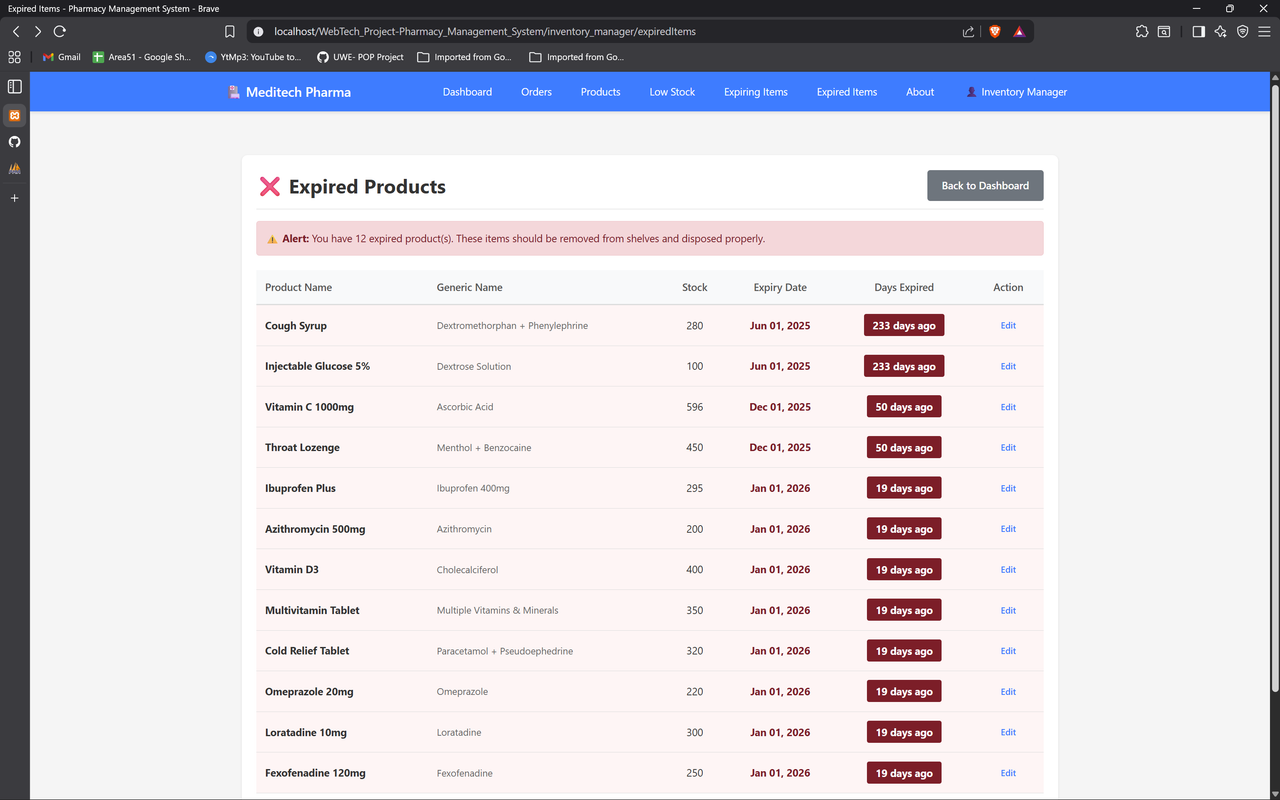This screenshot has width=1280, height=800.
Task: Open the YtMp3 YouTube bookmark
Action: pyautogui.click(x=253, y=57)
